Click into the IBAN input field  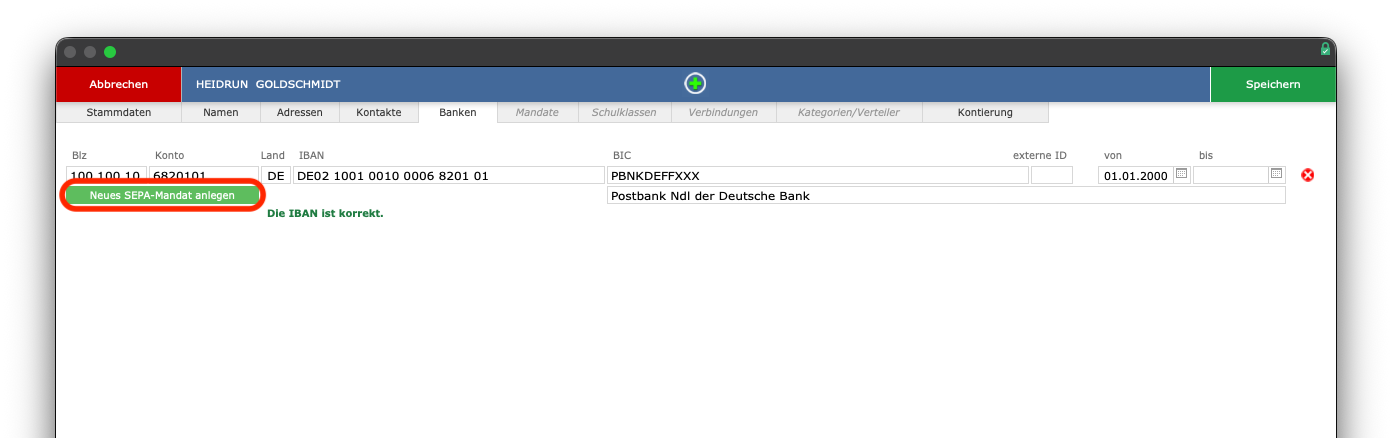pos(448,176)
